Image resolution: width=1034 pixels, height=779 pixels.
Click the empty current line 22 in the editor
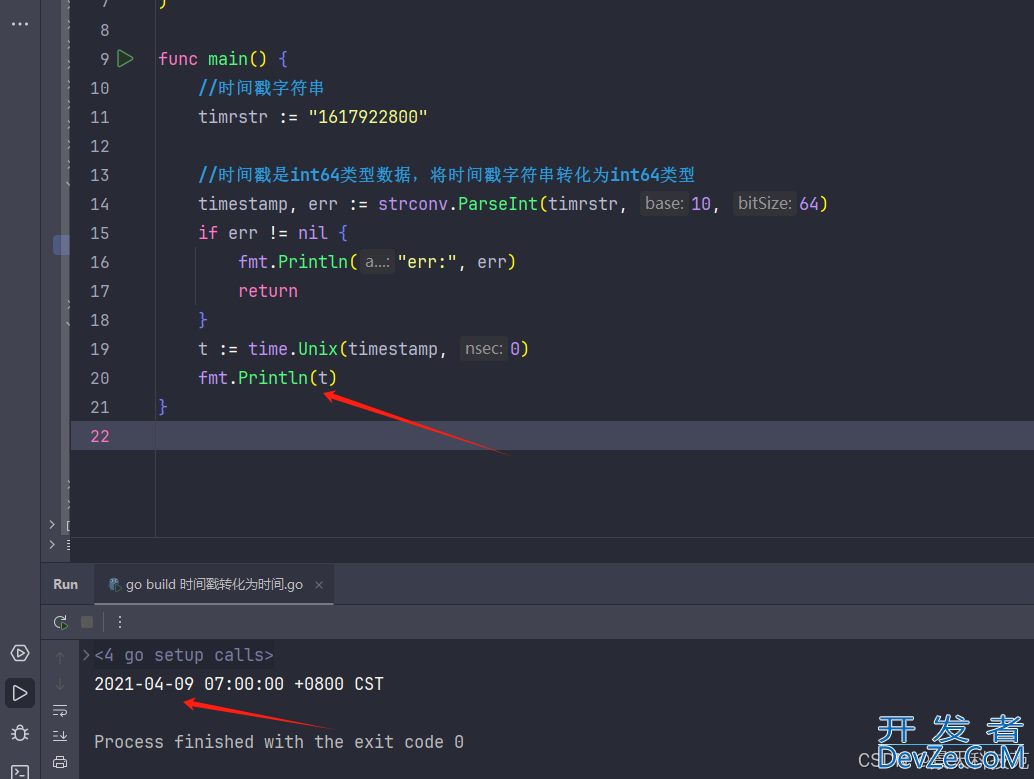tap(593, 436)
